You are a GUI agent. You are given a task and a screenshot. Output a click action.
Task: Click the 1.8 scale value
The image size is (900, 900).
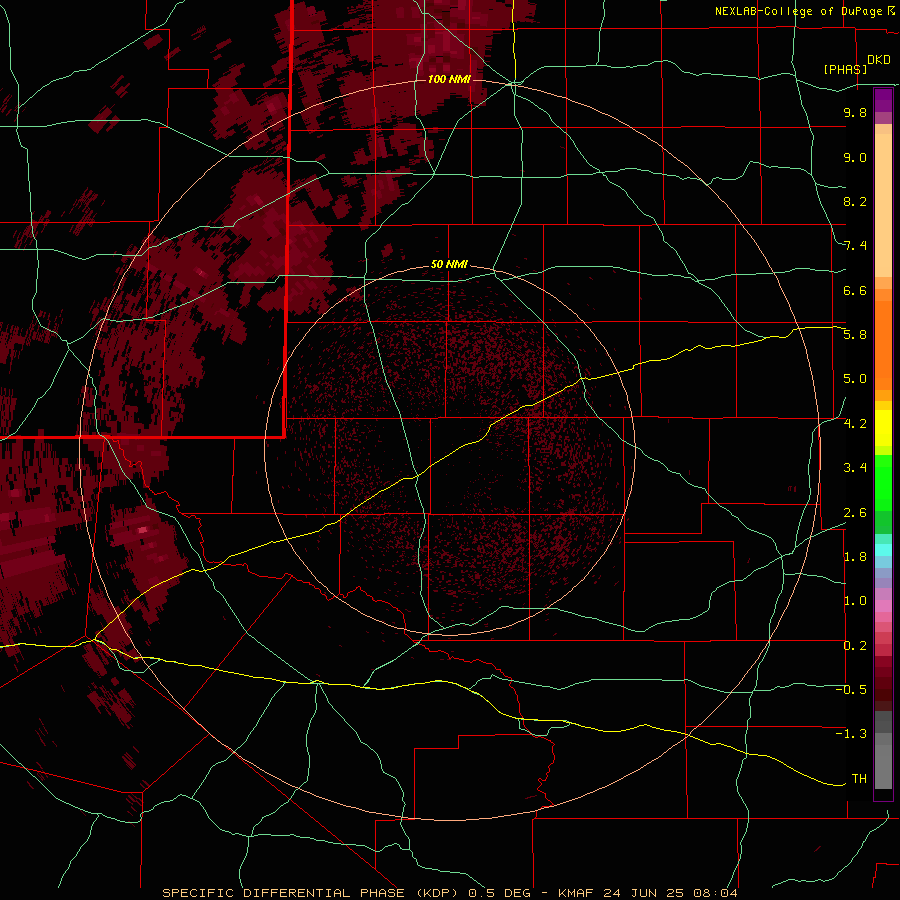pyautogui.click(x=855, y=557)
